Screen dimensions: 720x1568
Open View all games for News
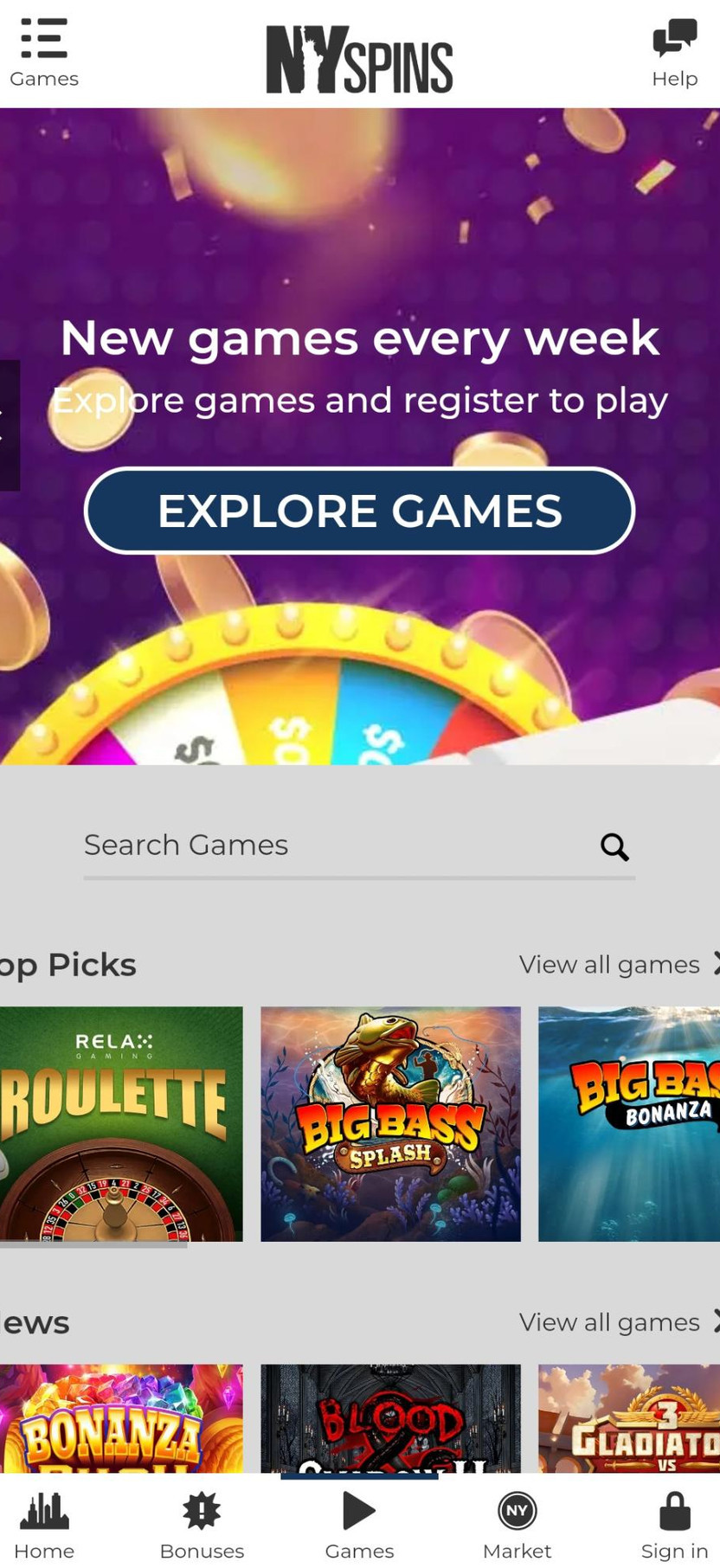pos(609,1322)
